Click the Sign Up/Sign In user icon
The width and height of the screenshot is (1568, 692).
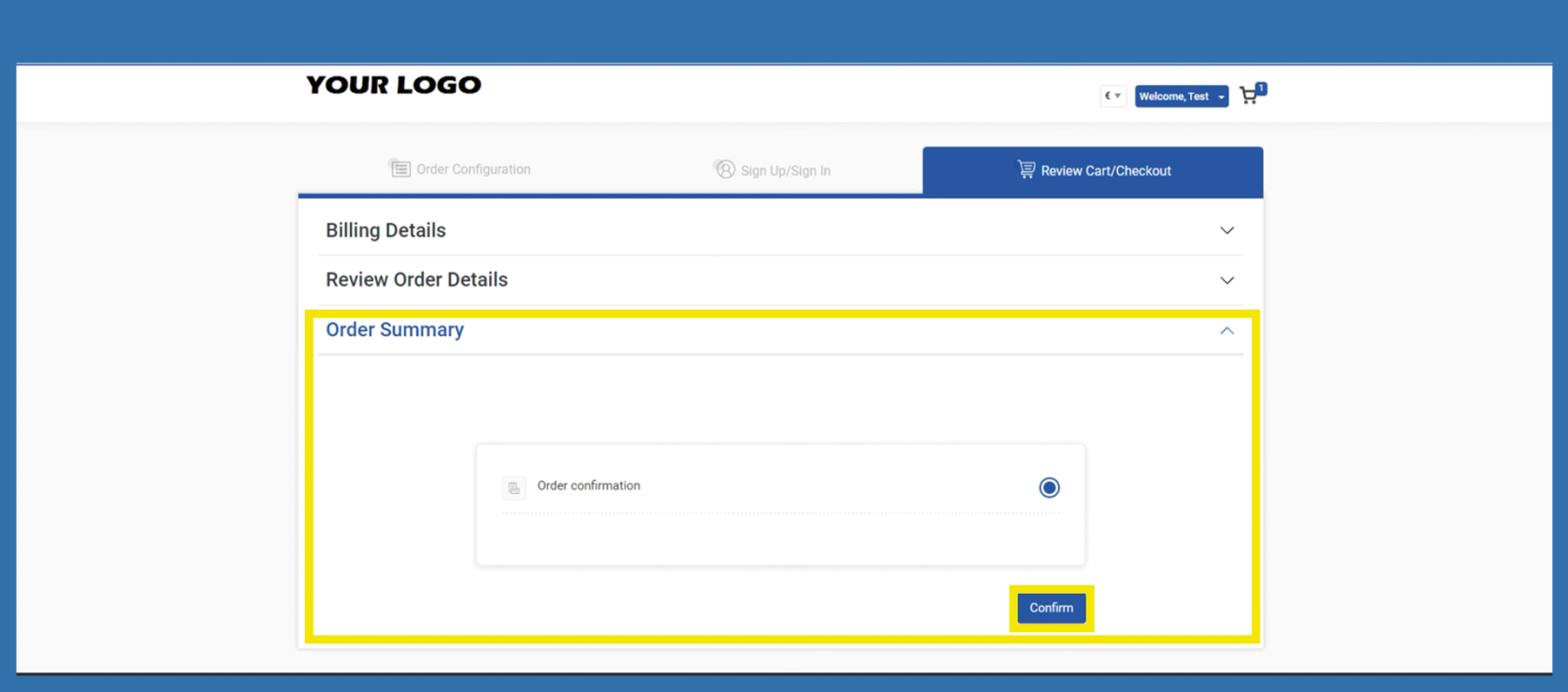coord(724,169)
